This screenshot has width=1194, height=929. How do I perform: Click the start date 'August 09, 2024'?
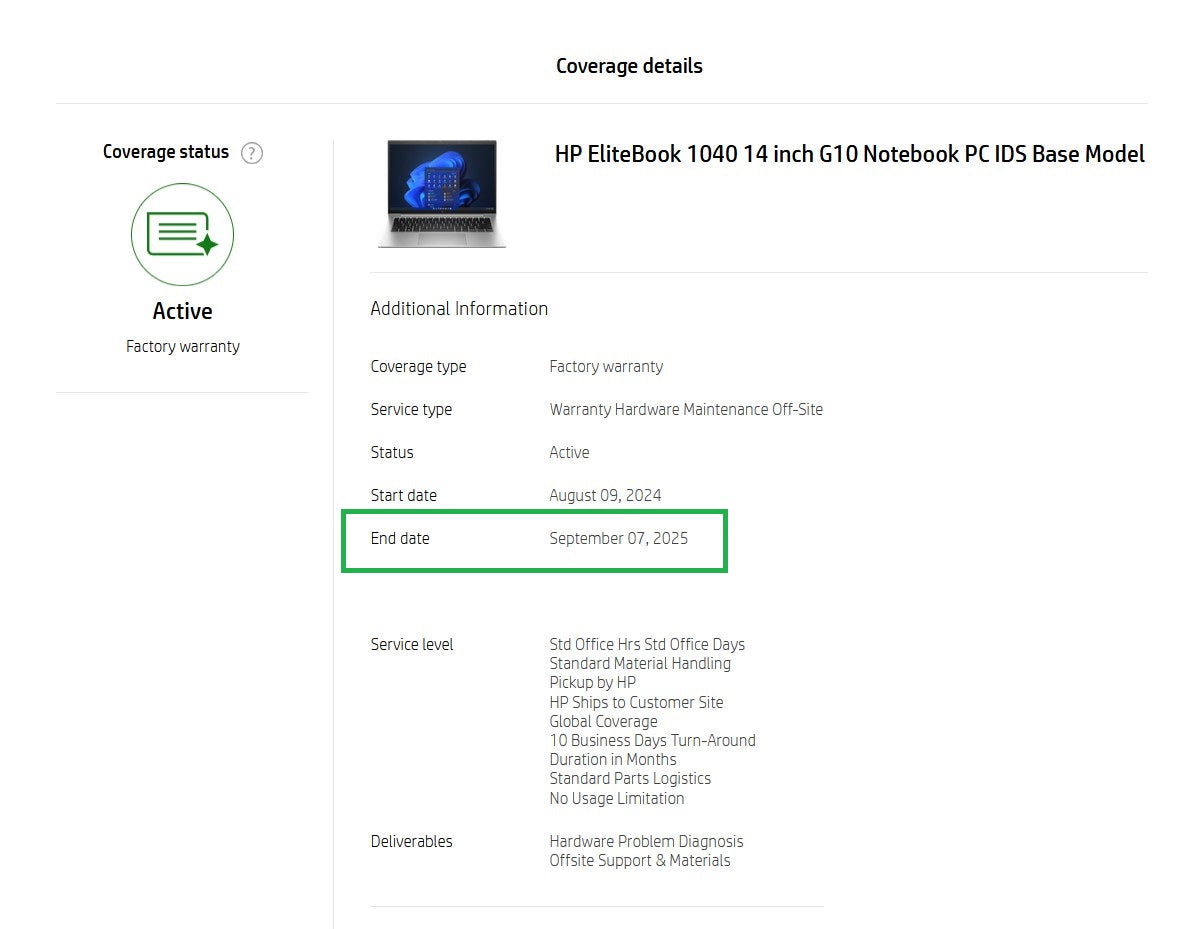coord(605,496)
